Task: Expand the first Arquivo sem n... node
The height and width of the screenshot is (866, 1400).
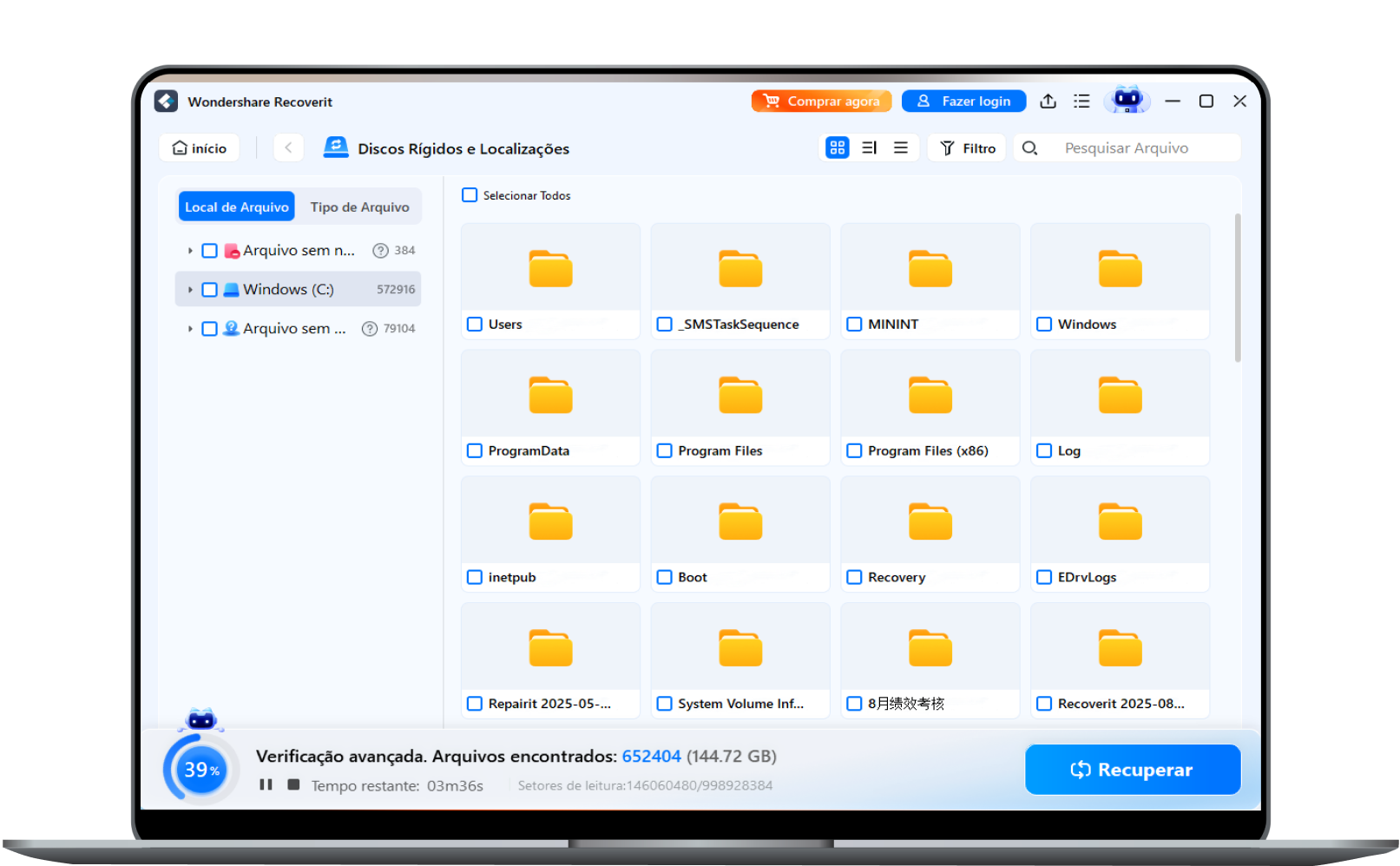Action: pos(190,251)
